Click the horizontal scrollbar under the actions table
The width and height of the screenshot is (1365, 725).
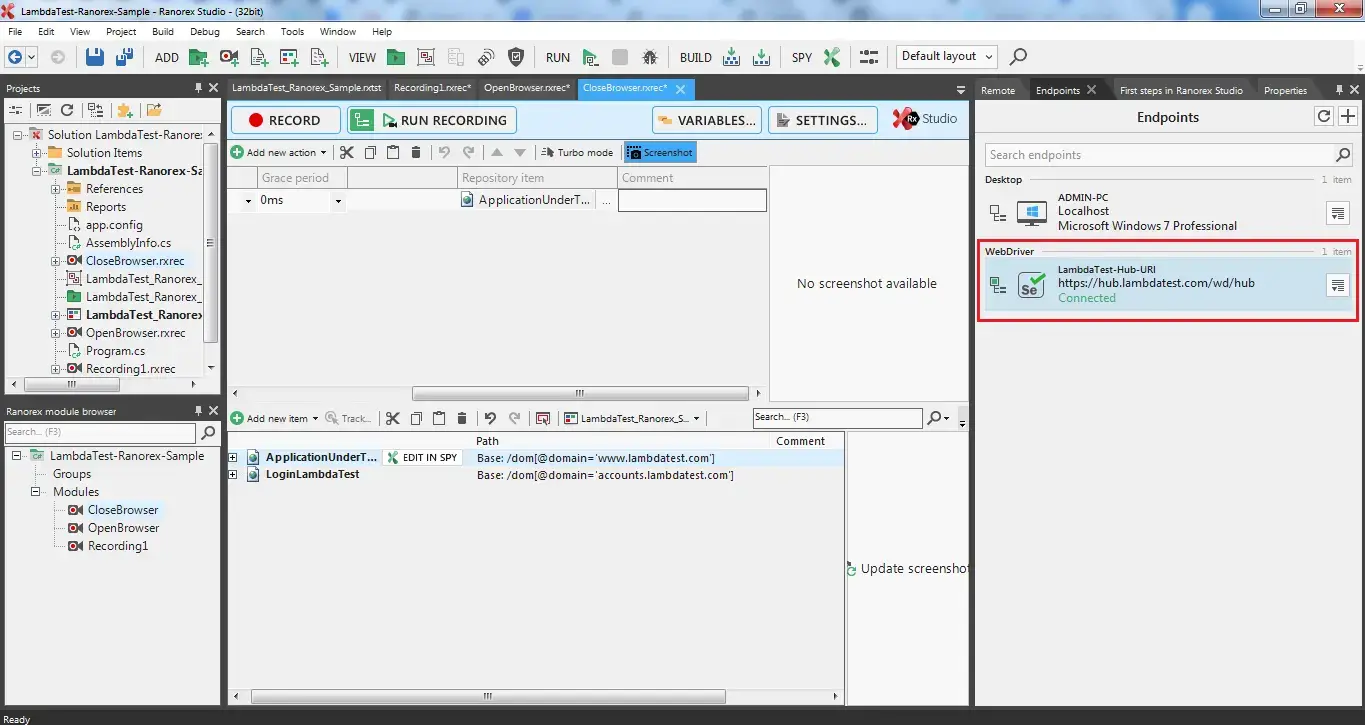click(580, 394)
